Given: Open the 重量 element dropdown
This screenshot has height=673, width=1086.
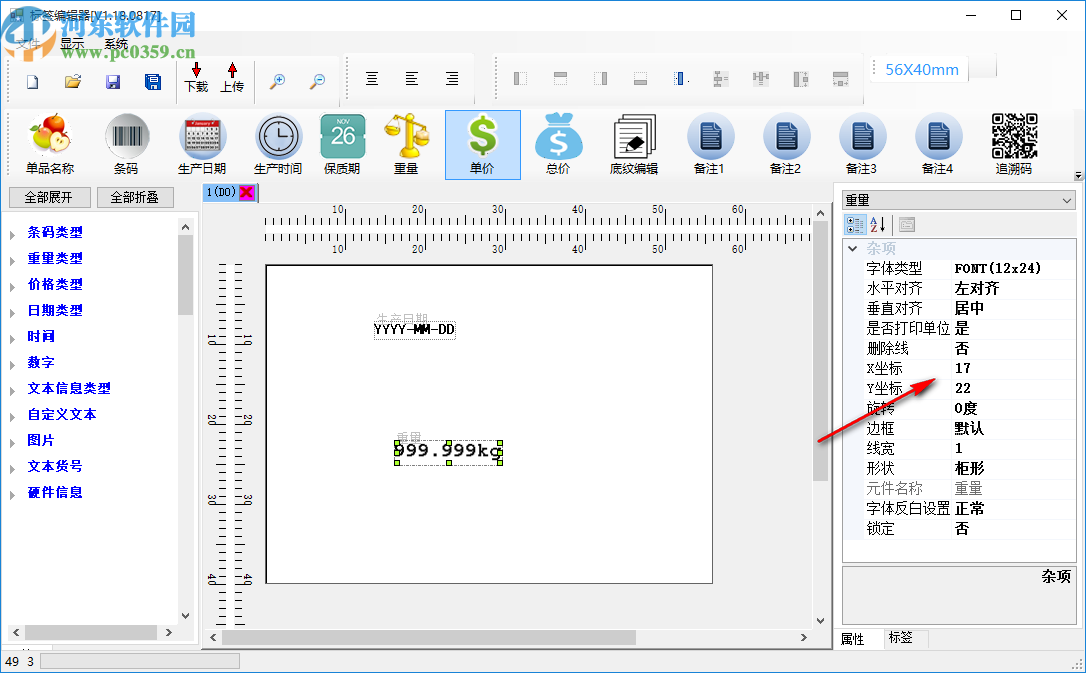Looking at the screenshot, I should (x=1067, y=200).
